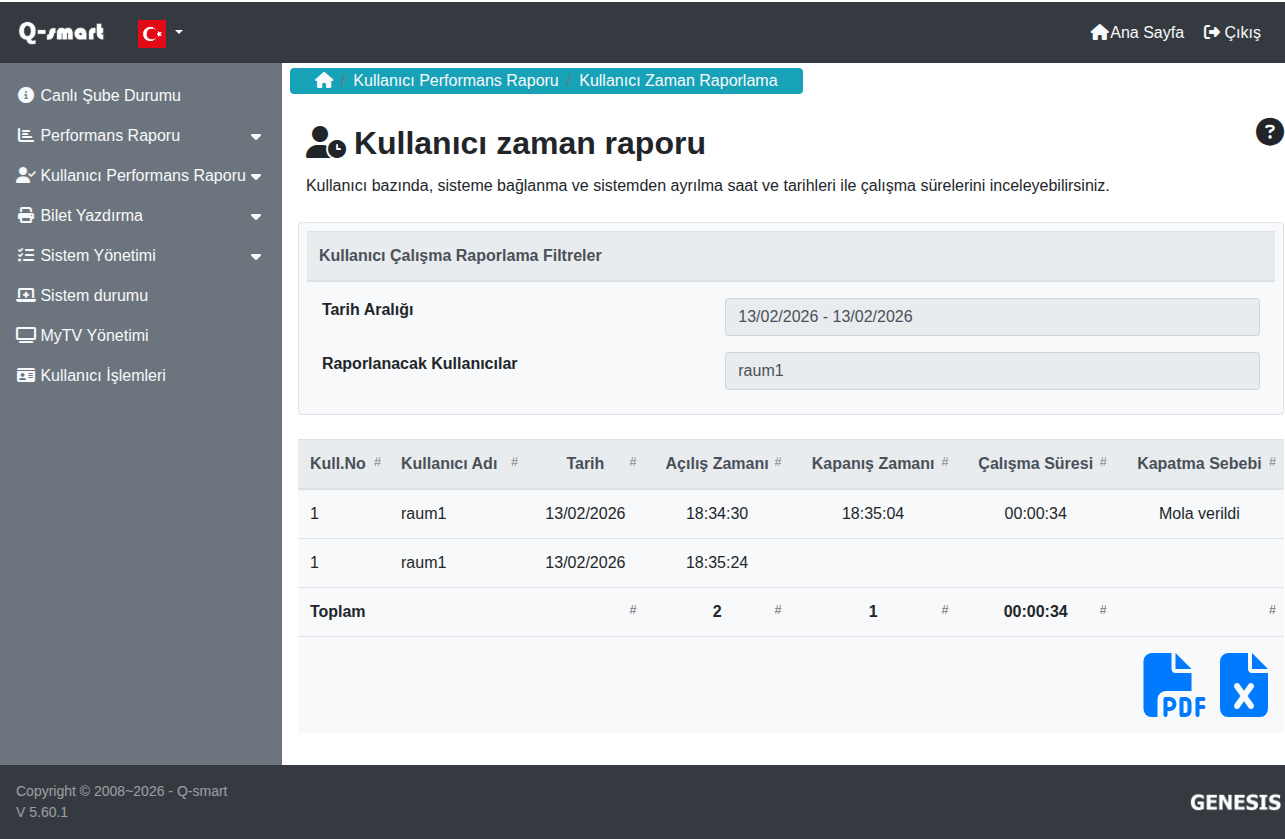
Task: Download the report as PDF
Action: (1174, 685)
